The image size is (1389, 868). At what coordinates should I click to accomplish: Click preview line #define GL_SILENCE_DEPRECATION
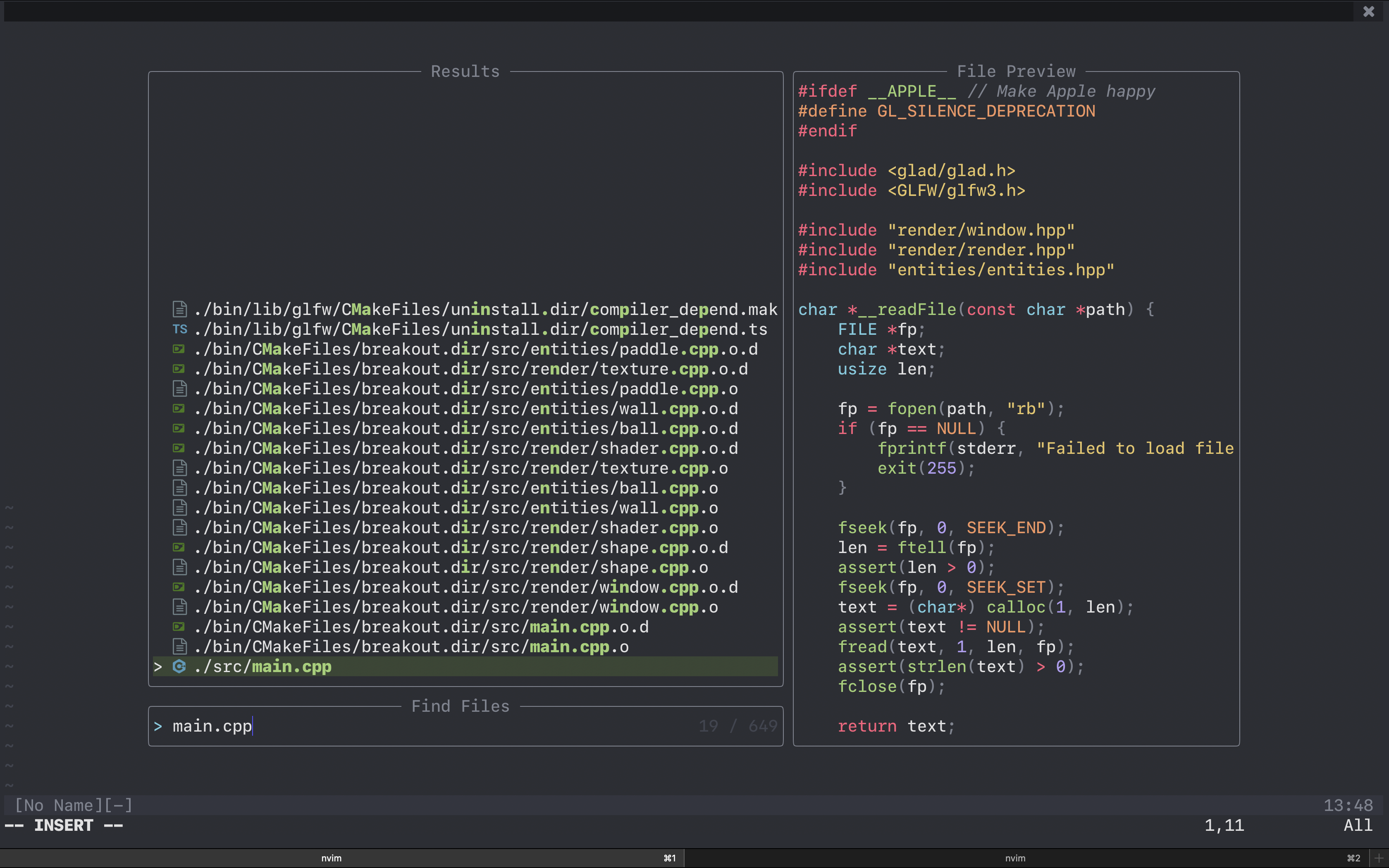pyautogui.click(x=947, y=111)
